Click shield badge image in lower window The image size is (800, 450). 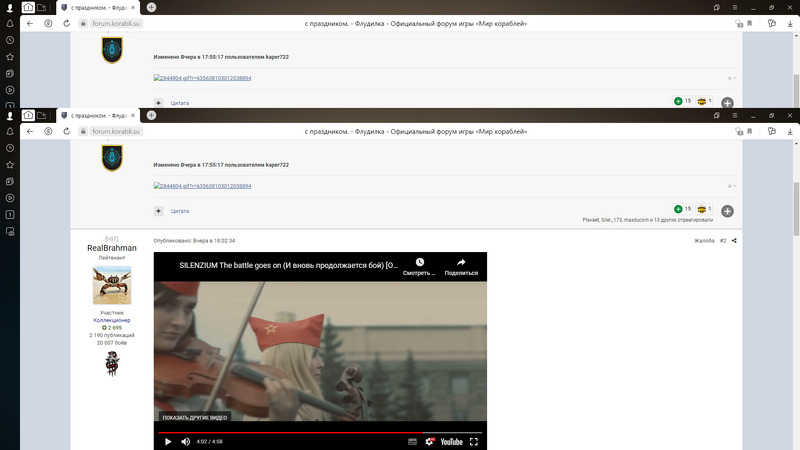pos(112,158)
